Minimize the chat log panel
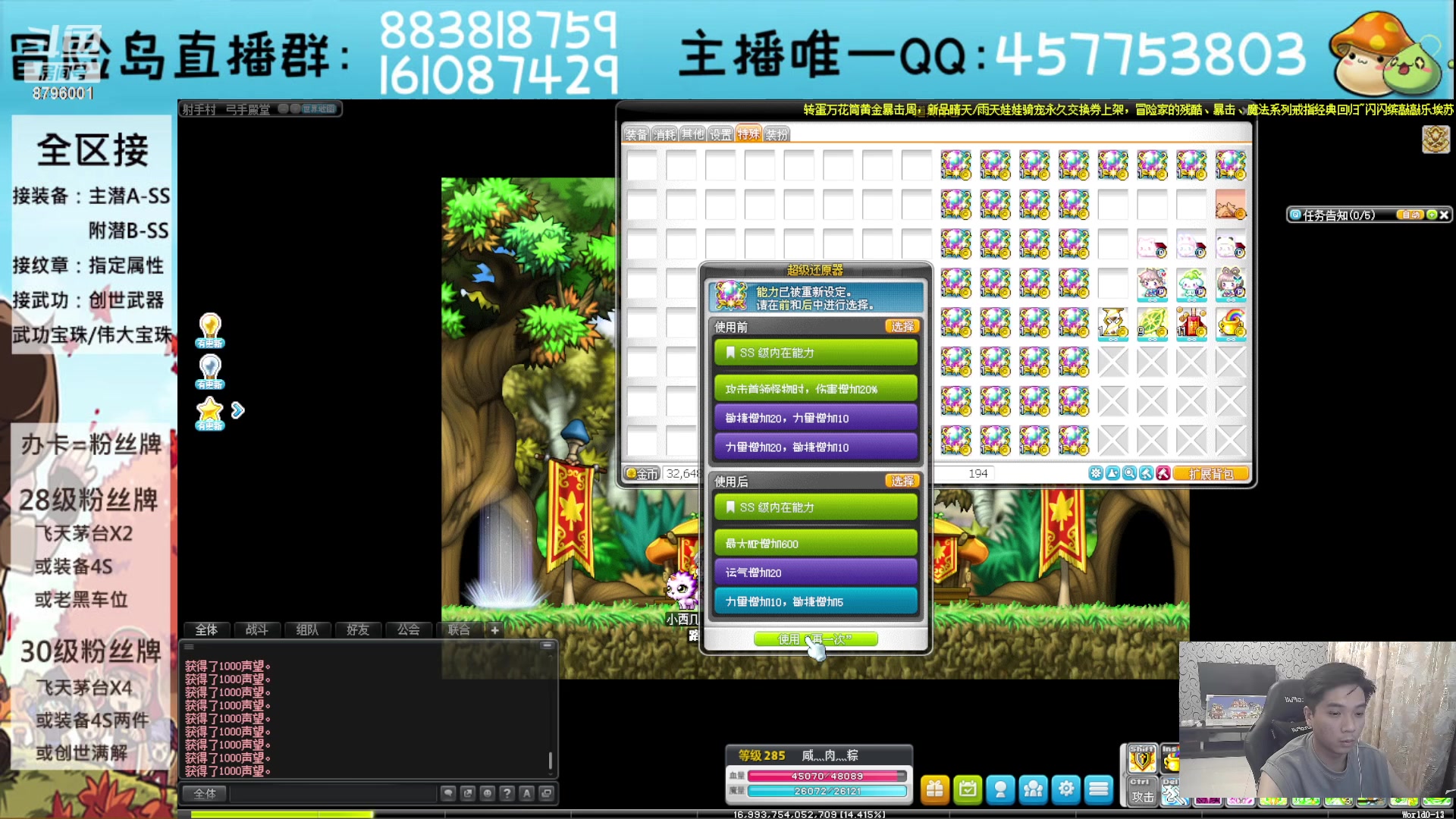The height and width of the screenshot is (819, 1456). [546, 645]
